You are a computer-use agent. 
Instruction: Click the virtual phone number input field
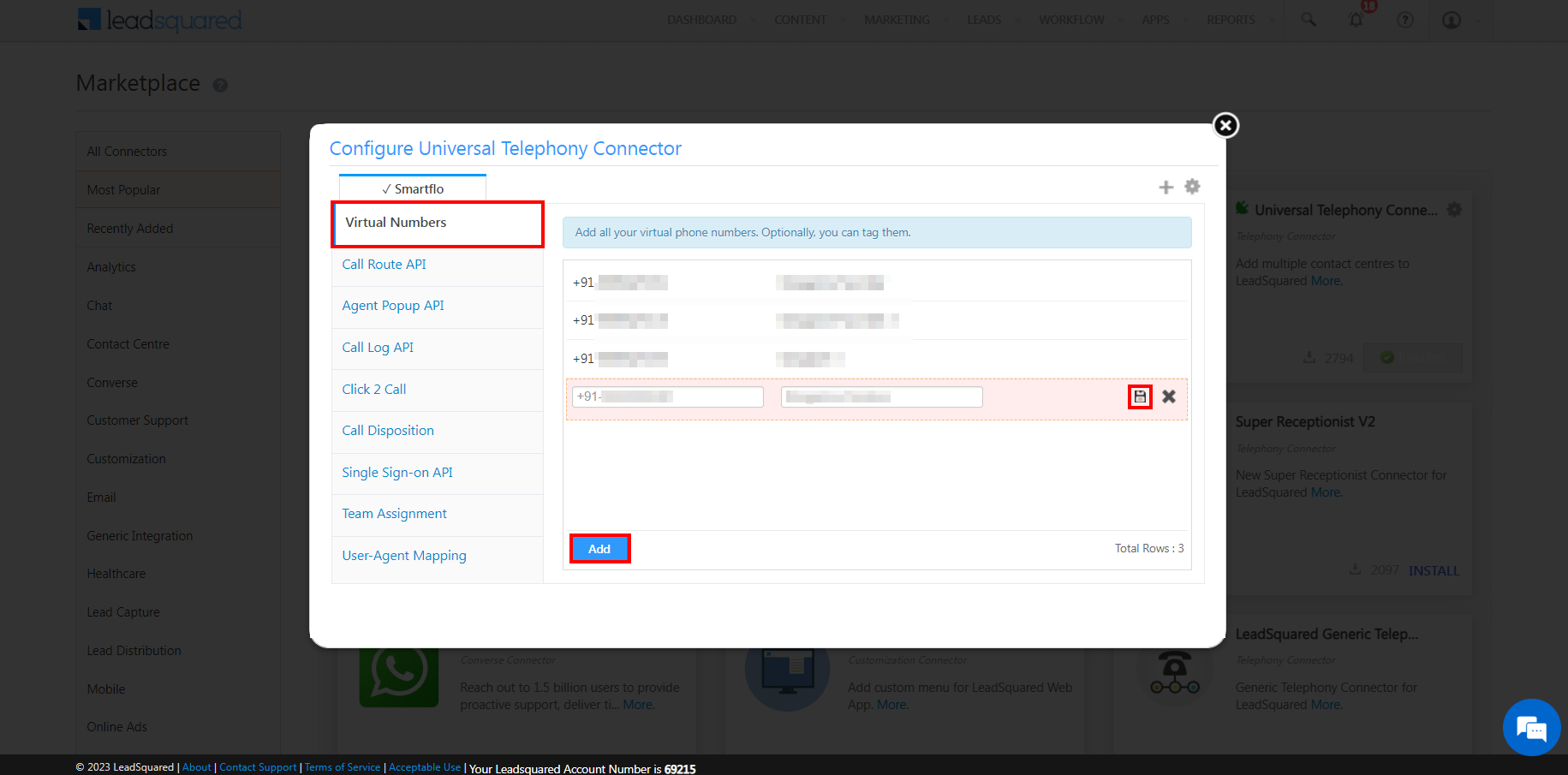pos(668,396)
